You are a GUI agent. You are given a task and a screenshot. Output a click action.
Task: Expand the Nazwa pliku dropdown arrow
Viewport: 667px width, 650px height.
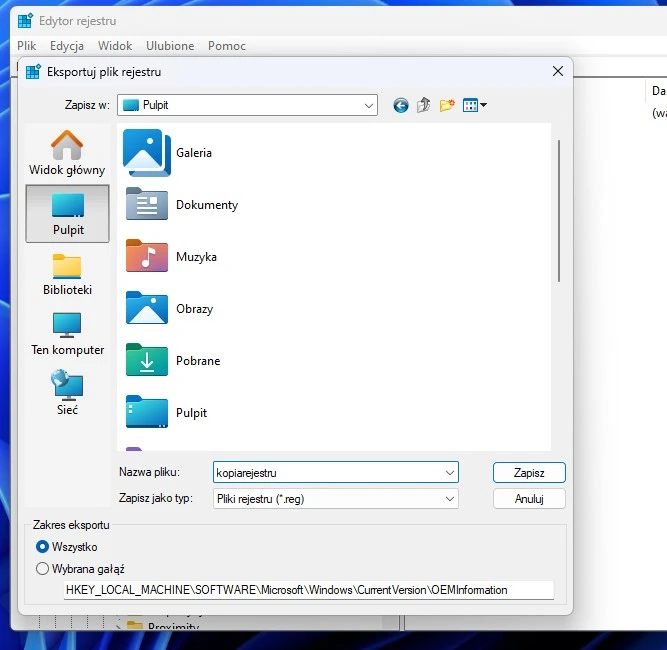pos(450,473)
